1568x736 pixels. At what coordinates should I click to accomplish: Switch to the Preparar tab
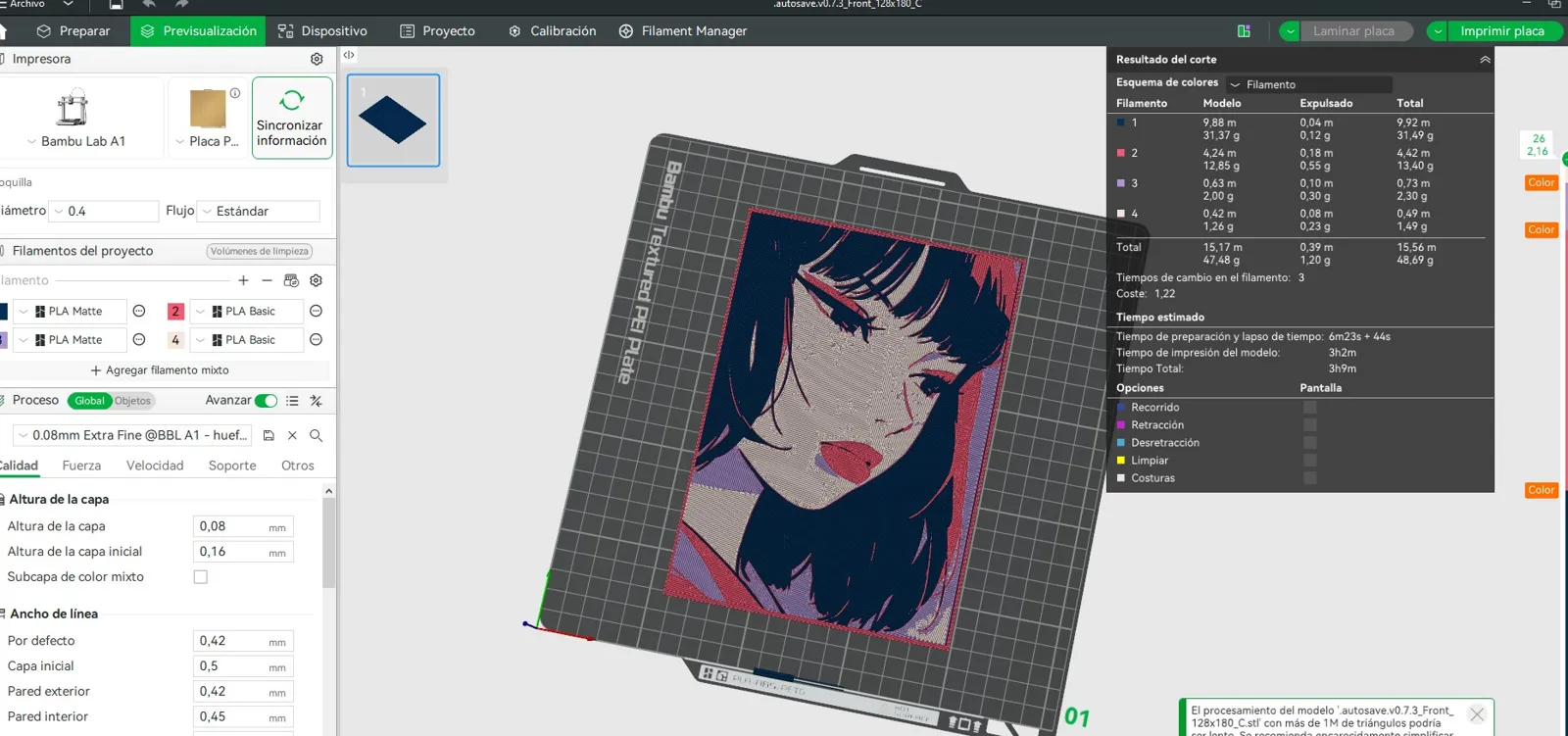tap(73, 31)
